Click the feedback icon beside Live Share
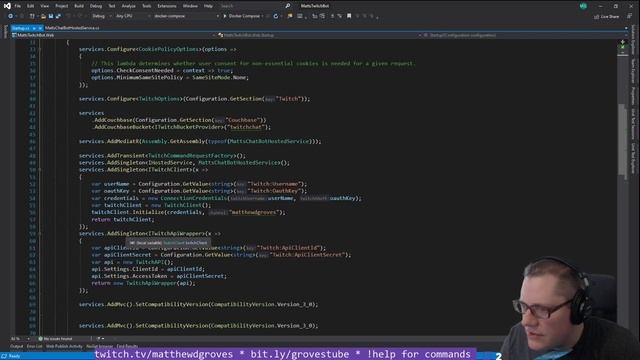 [x=629, y=16]
